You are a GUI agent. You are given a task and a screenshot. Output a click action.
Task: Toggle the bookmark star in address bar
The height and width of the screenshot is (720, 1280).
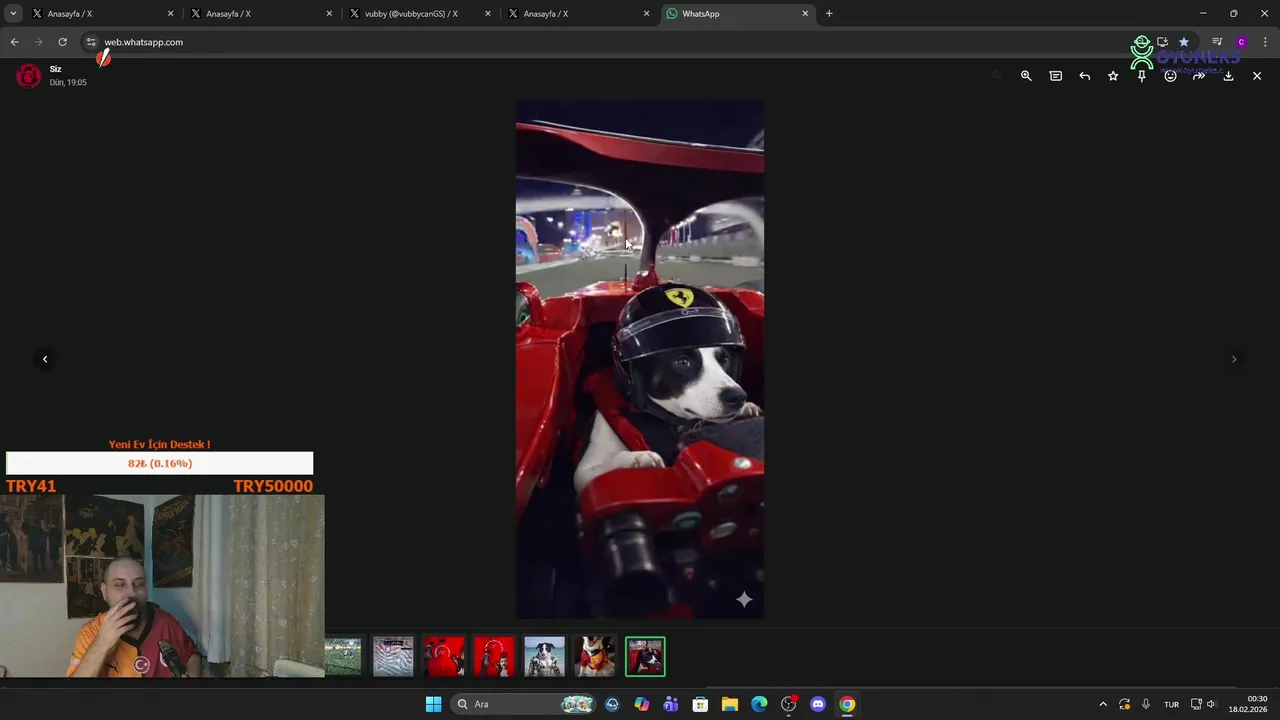click(1184, 42)
